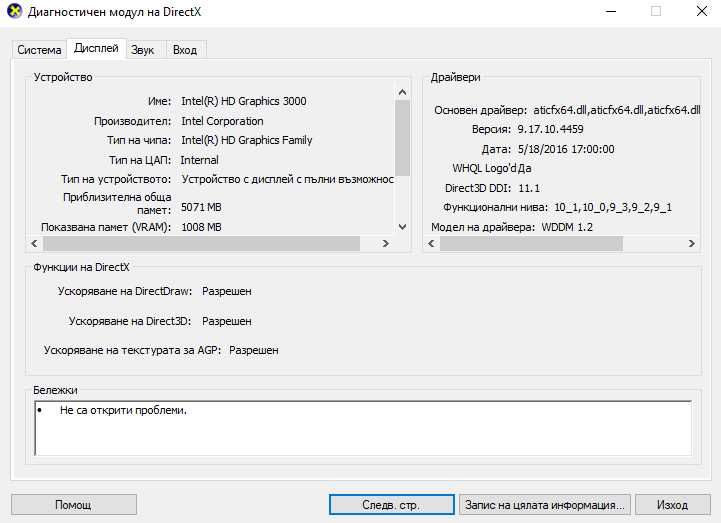721x523 pixels.
Task: Click the date 5/18/2016 17:00:00
Action: 566,149
